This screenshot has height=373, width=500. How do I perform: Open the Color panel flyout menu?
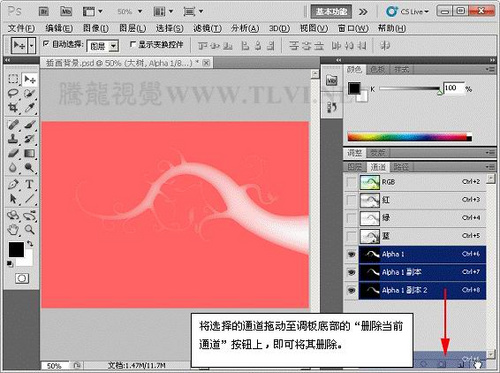(x=490, y=69)
